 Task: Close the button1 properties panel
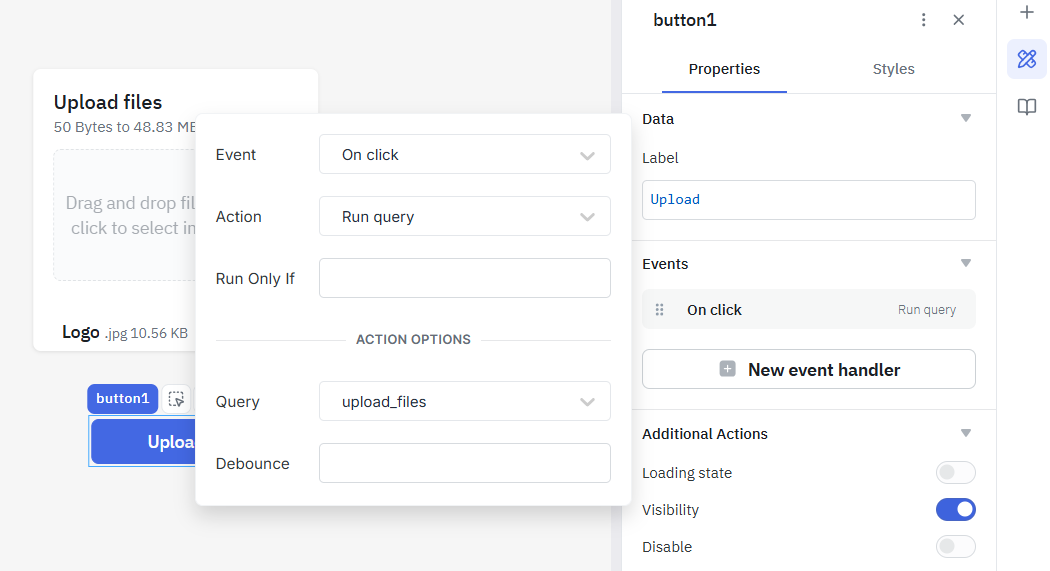pyautogui.click(x=958, y=20)
